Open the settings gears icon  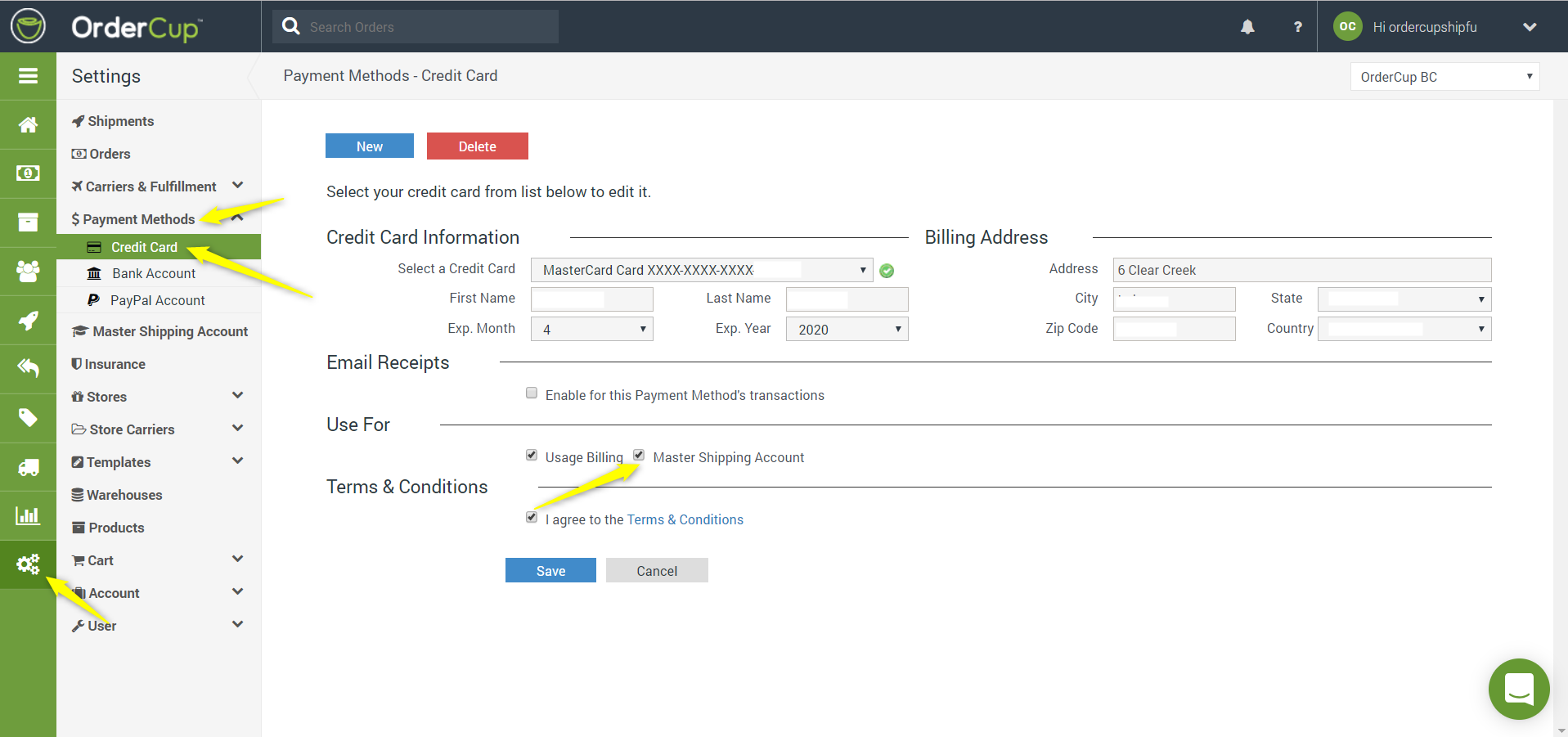[x=28, y=564]
